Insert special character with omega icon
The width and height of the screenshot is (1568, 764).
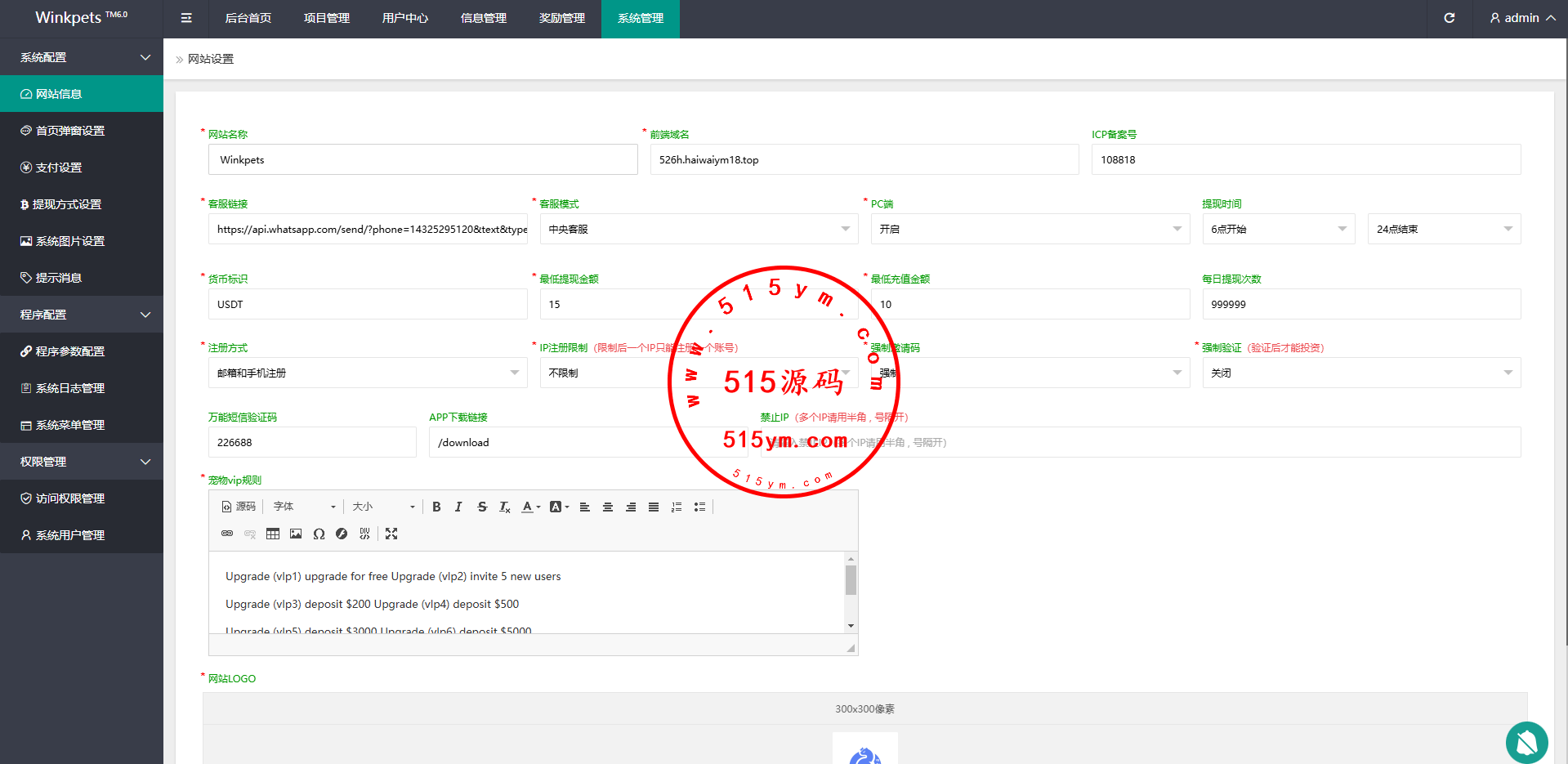(319, 534)
